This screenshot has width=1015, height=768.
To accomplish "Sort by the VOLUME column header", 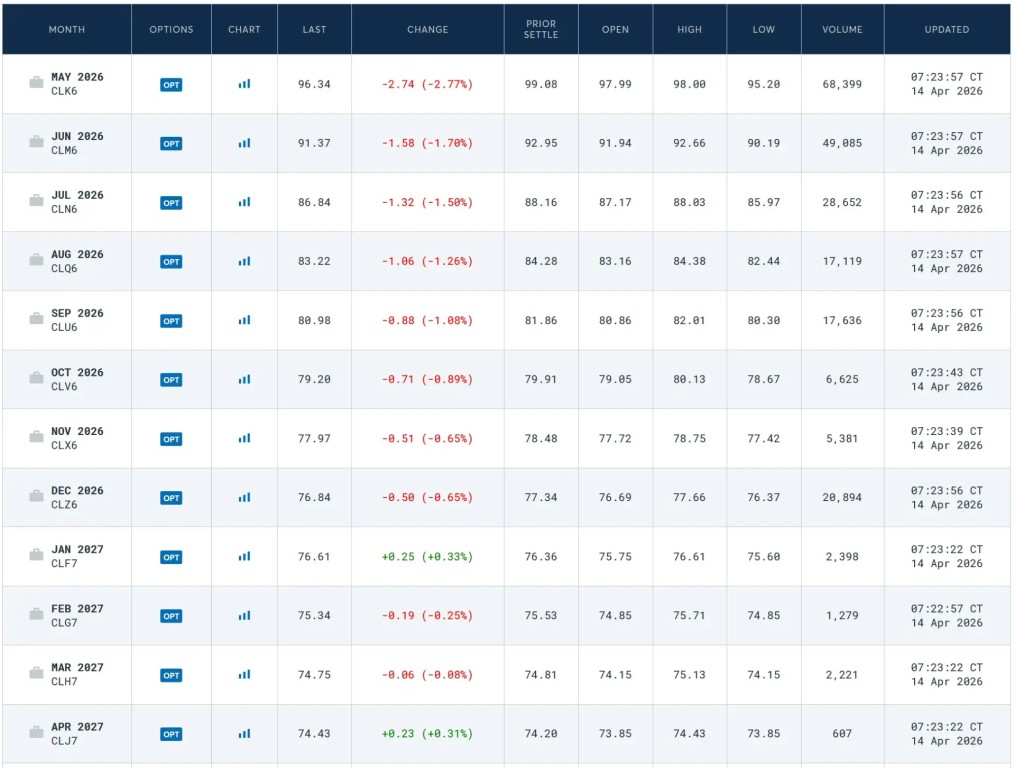I will pyautogui.click(x=842, y=30).
